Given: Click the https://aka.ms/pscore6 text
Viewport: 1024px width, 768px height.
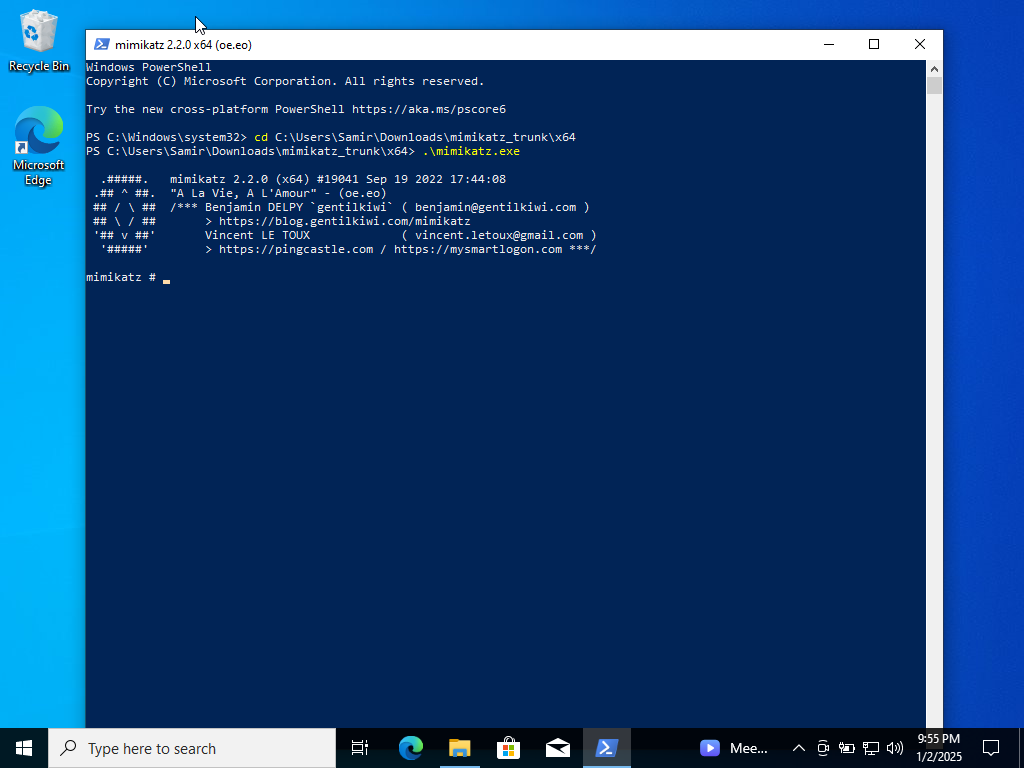Looking at the screenshot, I should click(429, 110).
